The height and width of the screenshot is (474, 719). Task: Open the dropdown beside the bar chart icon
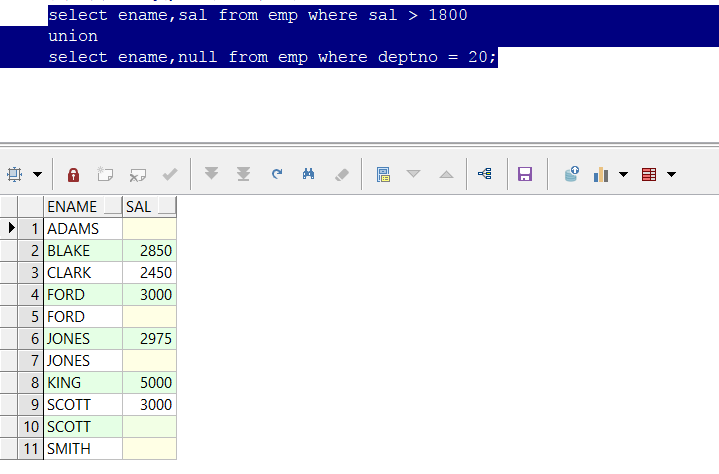623,174
